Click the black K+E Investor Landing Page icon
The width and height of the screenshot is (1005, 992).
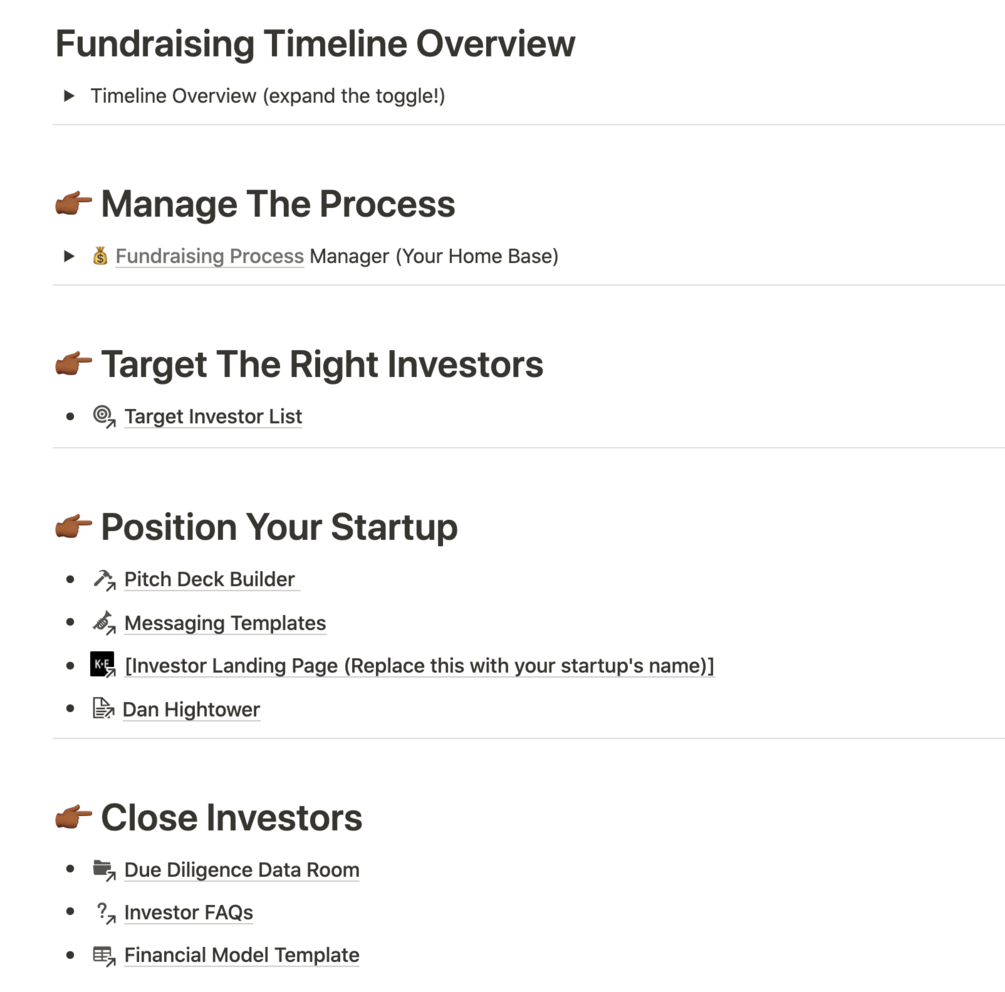103,665
